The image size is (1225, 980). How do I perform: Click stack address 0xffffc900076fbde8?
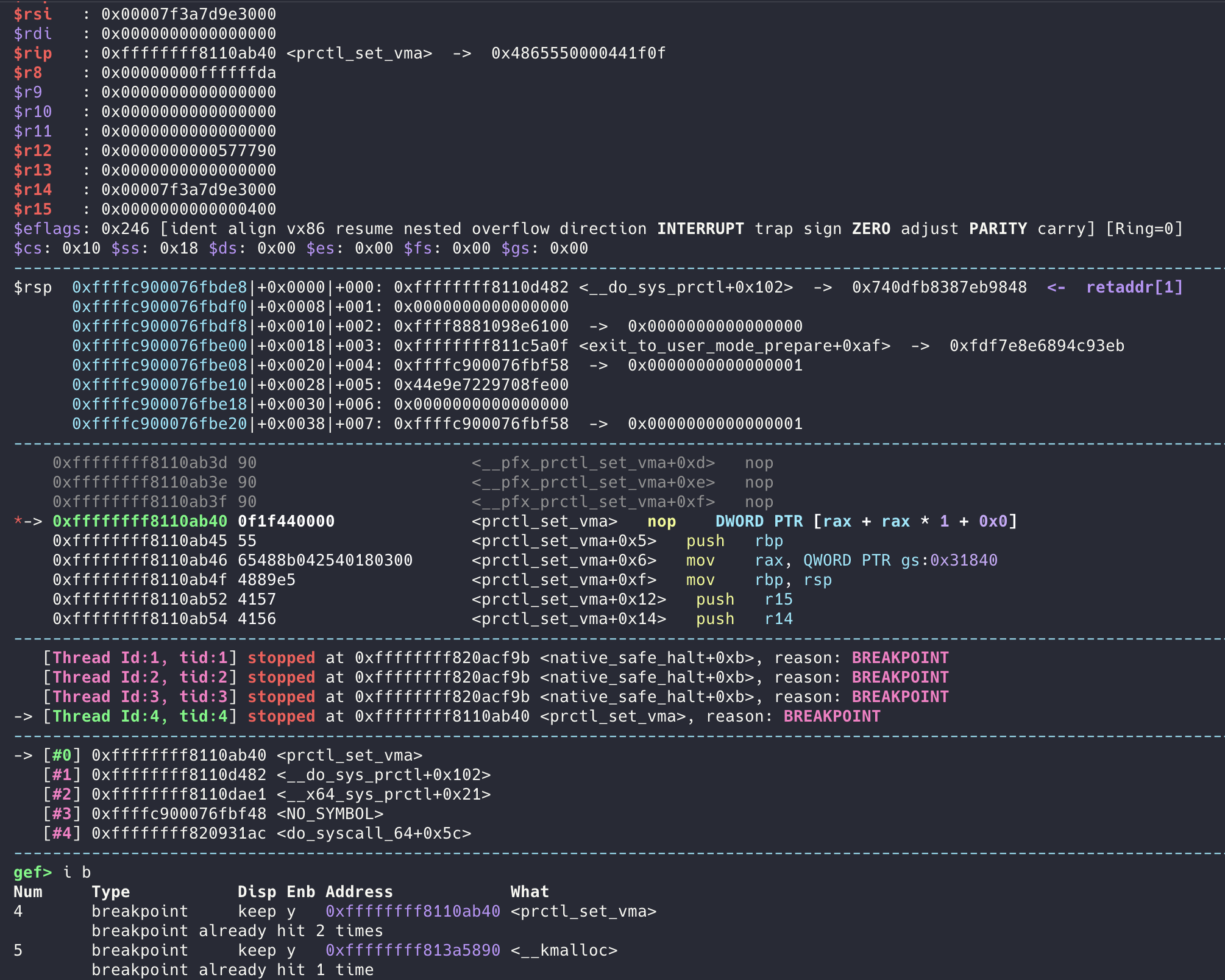(x=159, y=287)
